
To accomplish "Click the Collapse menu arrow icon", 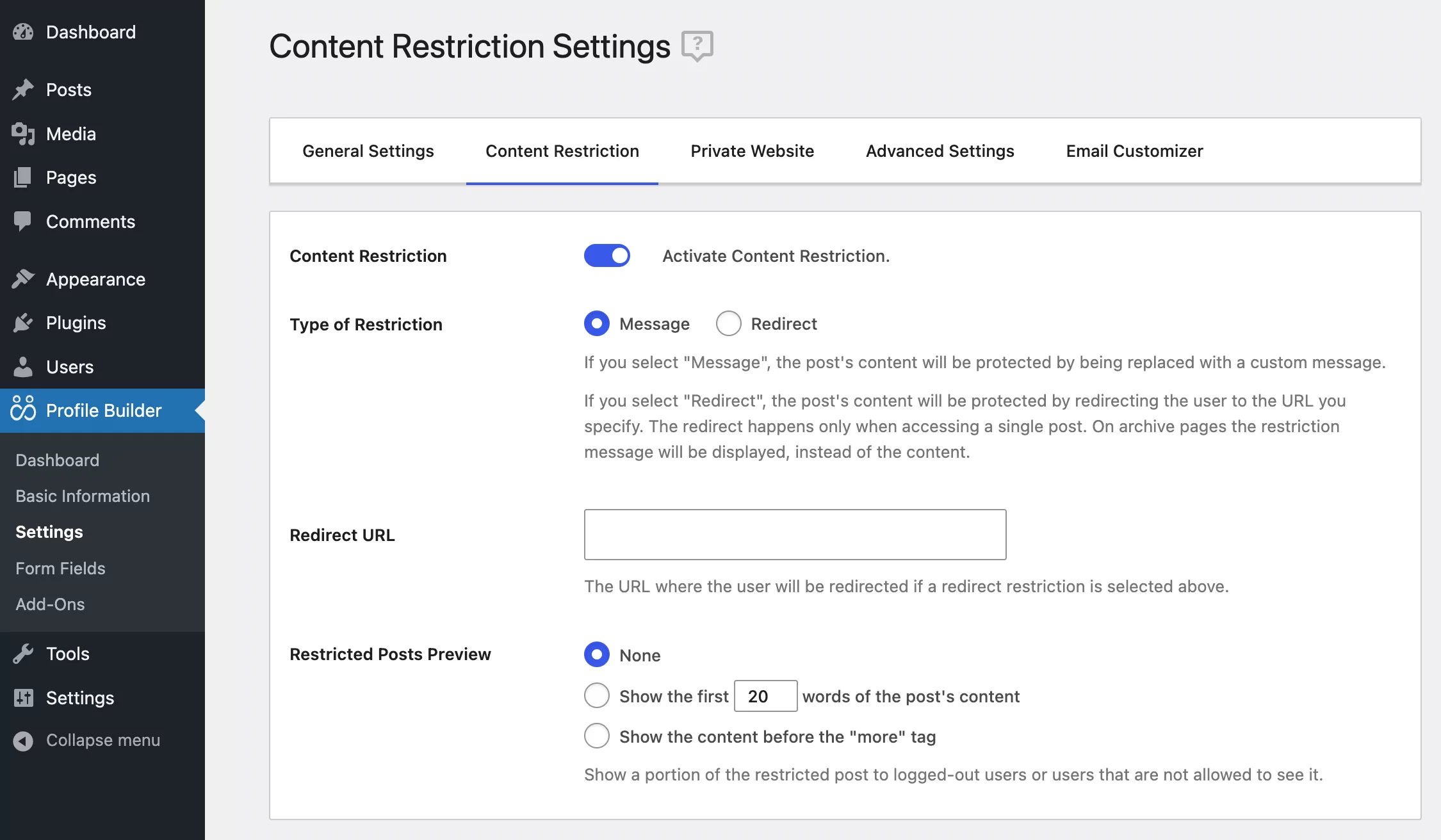I will 23,741.
